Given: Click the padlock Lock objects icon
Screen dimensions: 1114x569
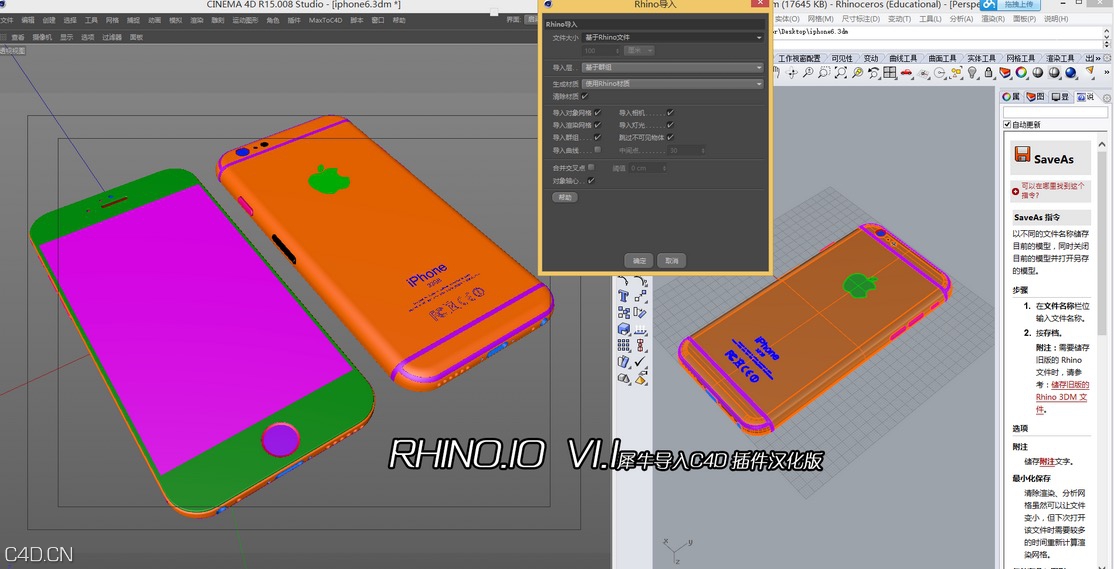Looking at the screenshot, I should point(988,72).
